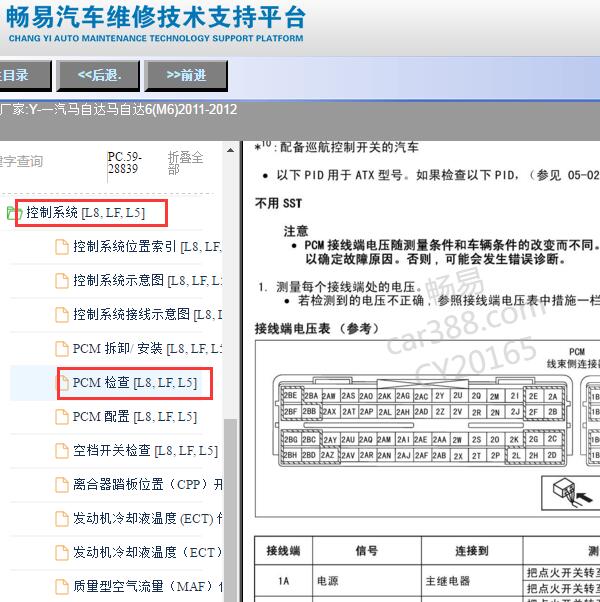Click the 接线端电压表（参考）heading
600x602 pixels.
(317, 329)
